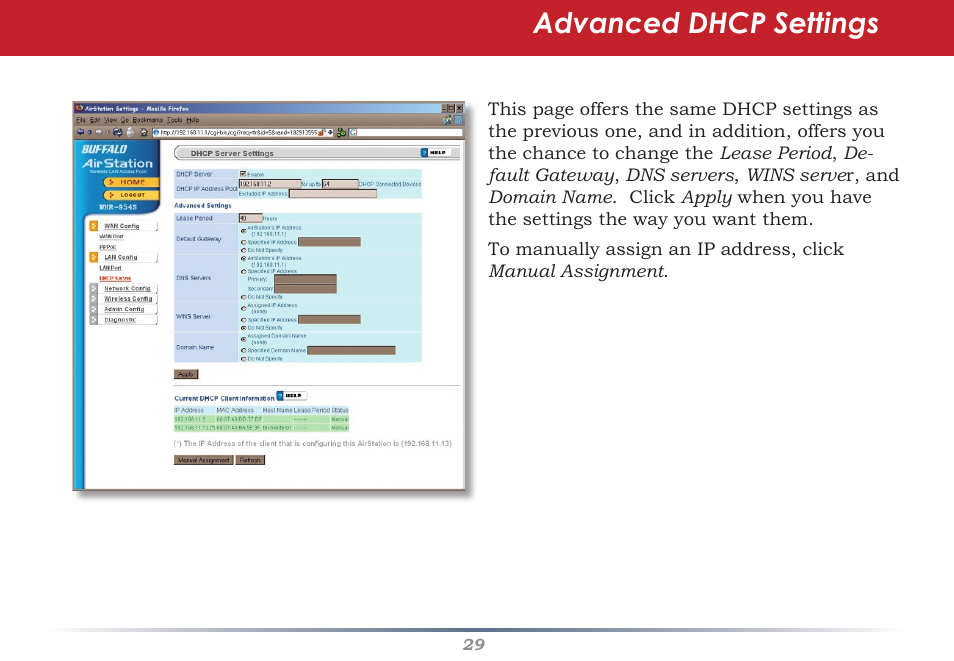Click the DNS Primary address field
This screenshot has height=661, width=954.
(305, 279)
